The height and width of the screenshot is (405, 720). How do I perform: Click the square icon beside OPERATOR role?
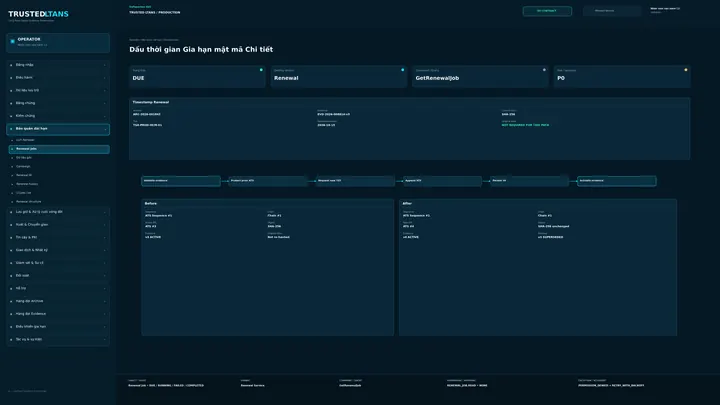point(12,41)
